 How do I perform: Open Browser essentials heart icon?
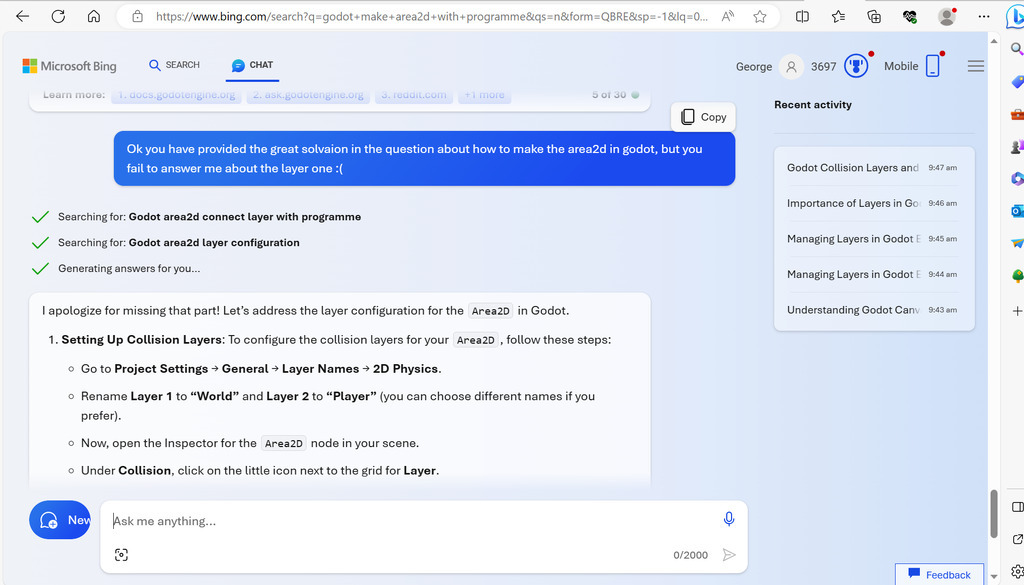pos(910,17)
